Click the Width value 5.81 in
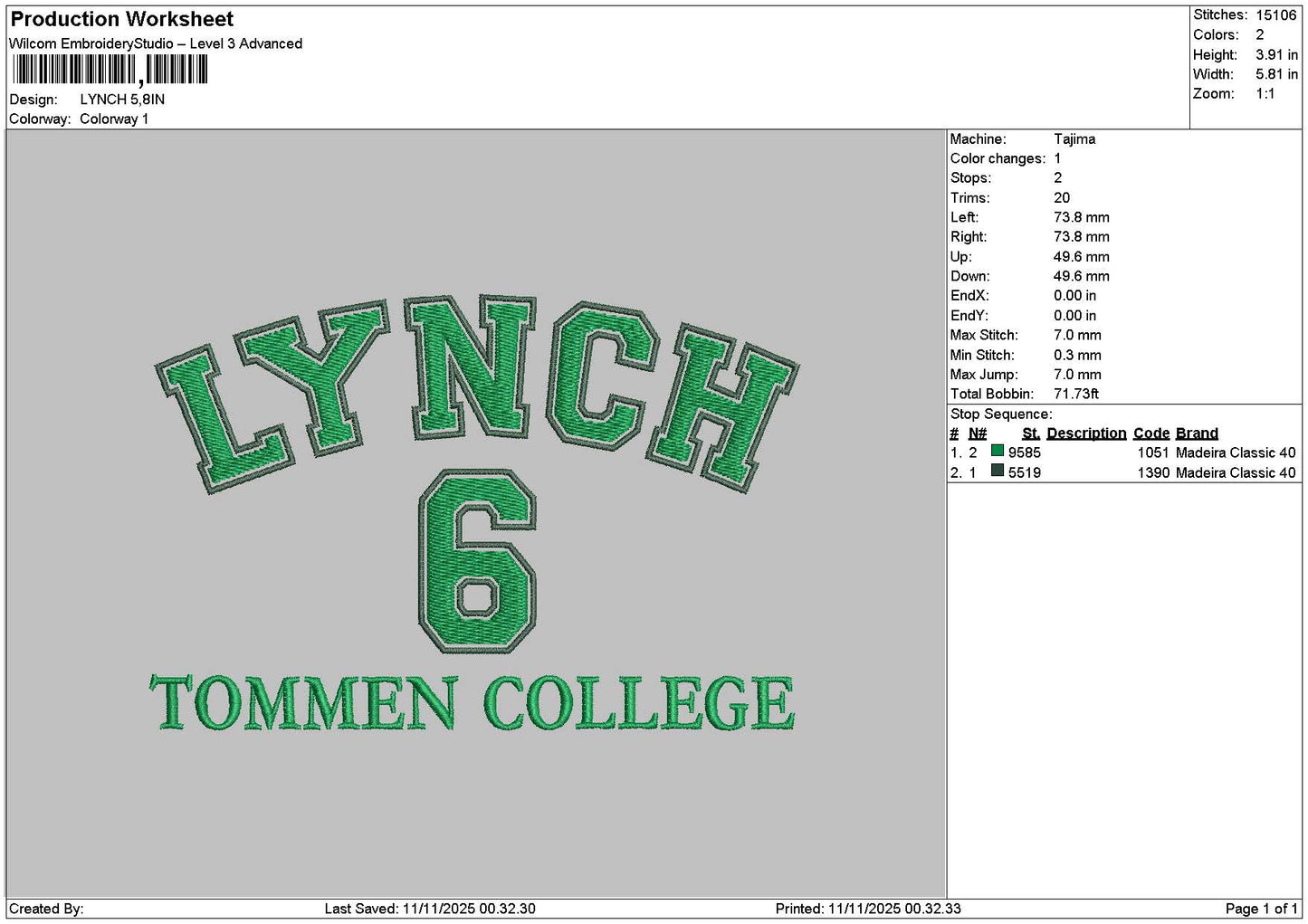This screenshot has width=1308, height=924. (1276, 74)
